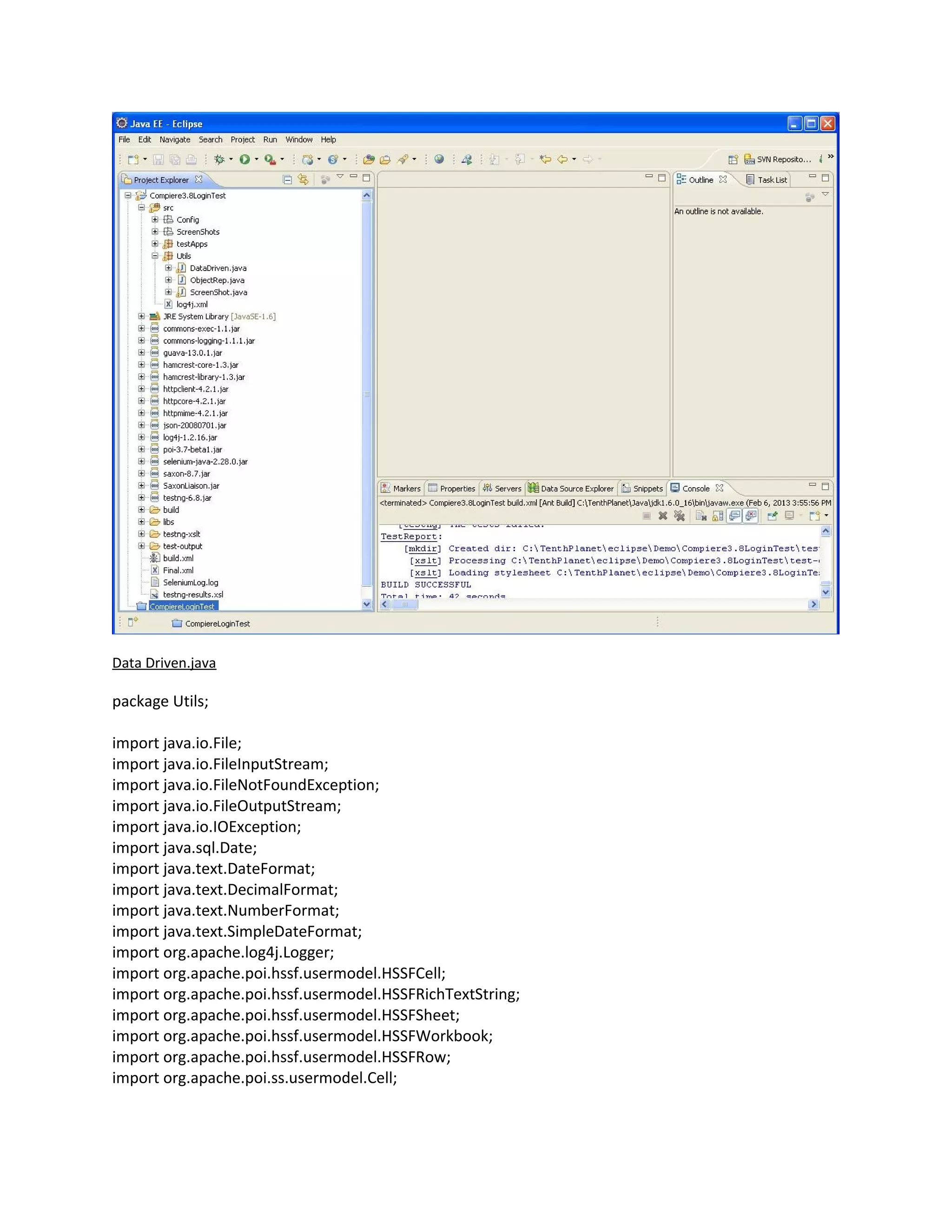
Task: Click Console horizontal scrollbar thumb
Action: click(404, 604)
